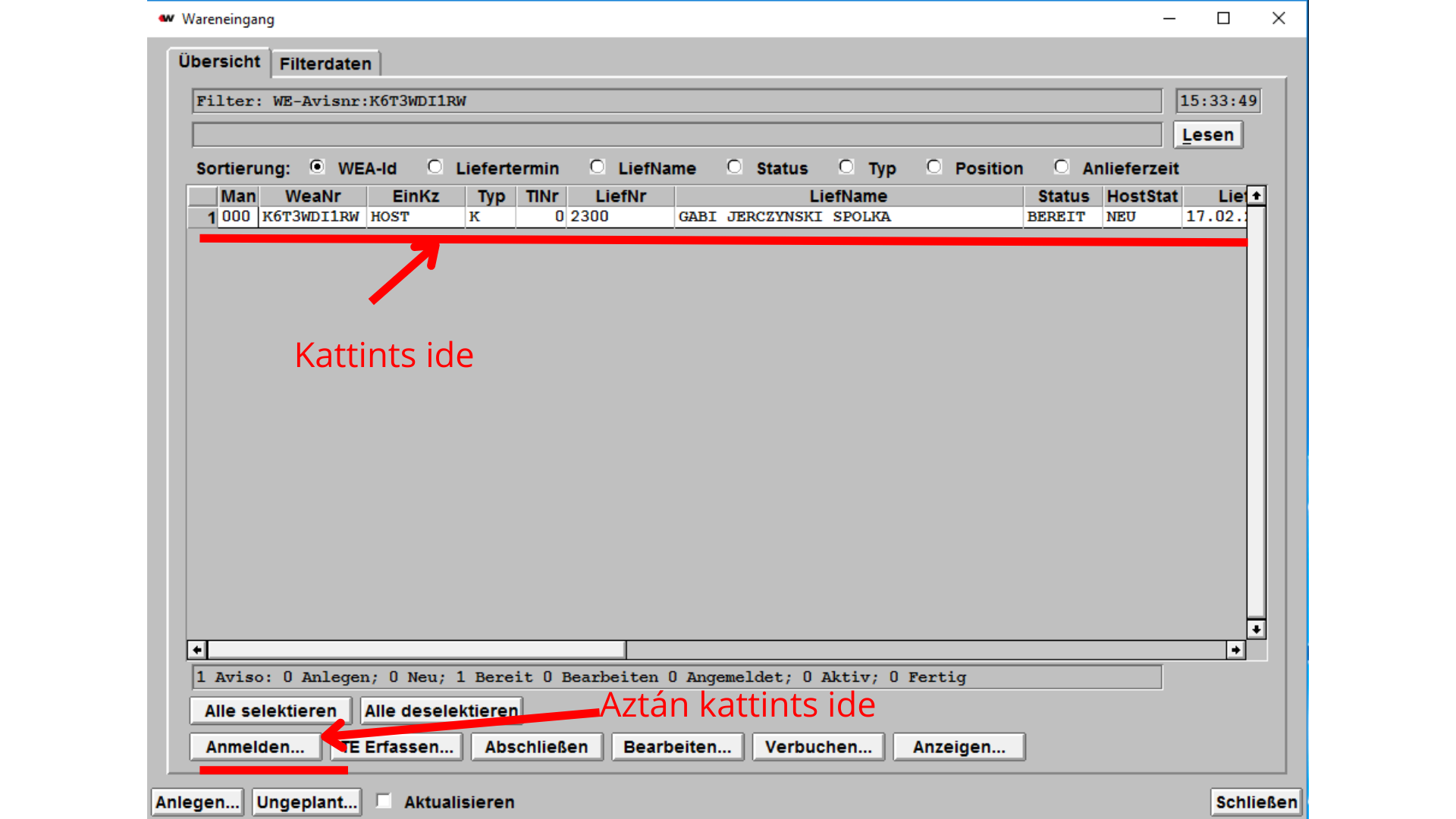Open the Übersicht tab
1456x819 pixels.
[x=219, y=62]
